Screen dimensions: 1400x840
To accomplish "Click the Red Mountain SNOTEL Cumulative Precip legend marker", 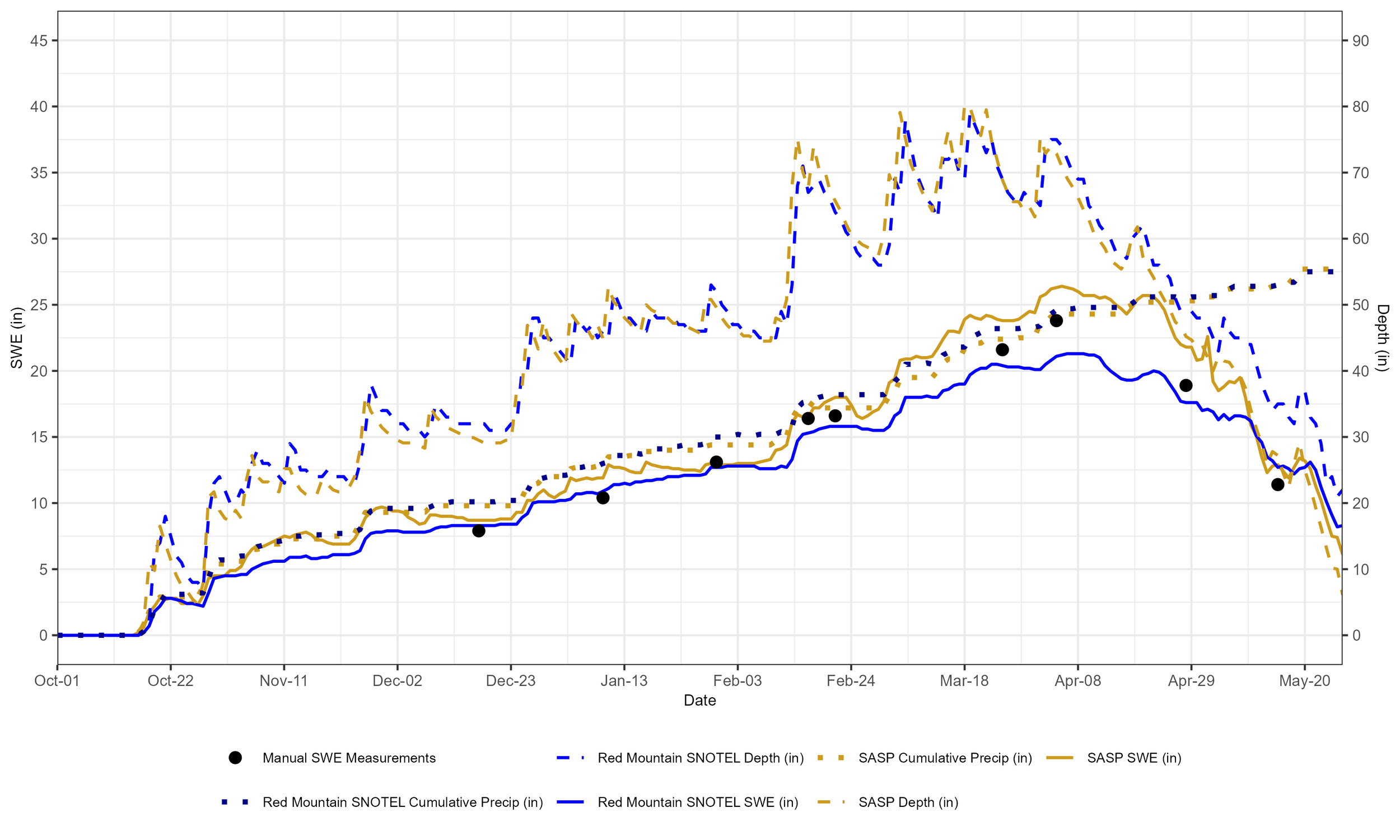I will coord(235,802).
